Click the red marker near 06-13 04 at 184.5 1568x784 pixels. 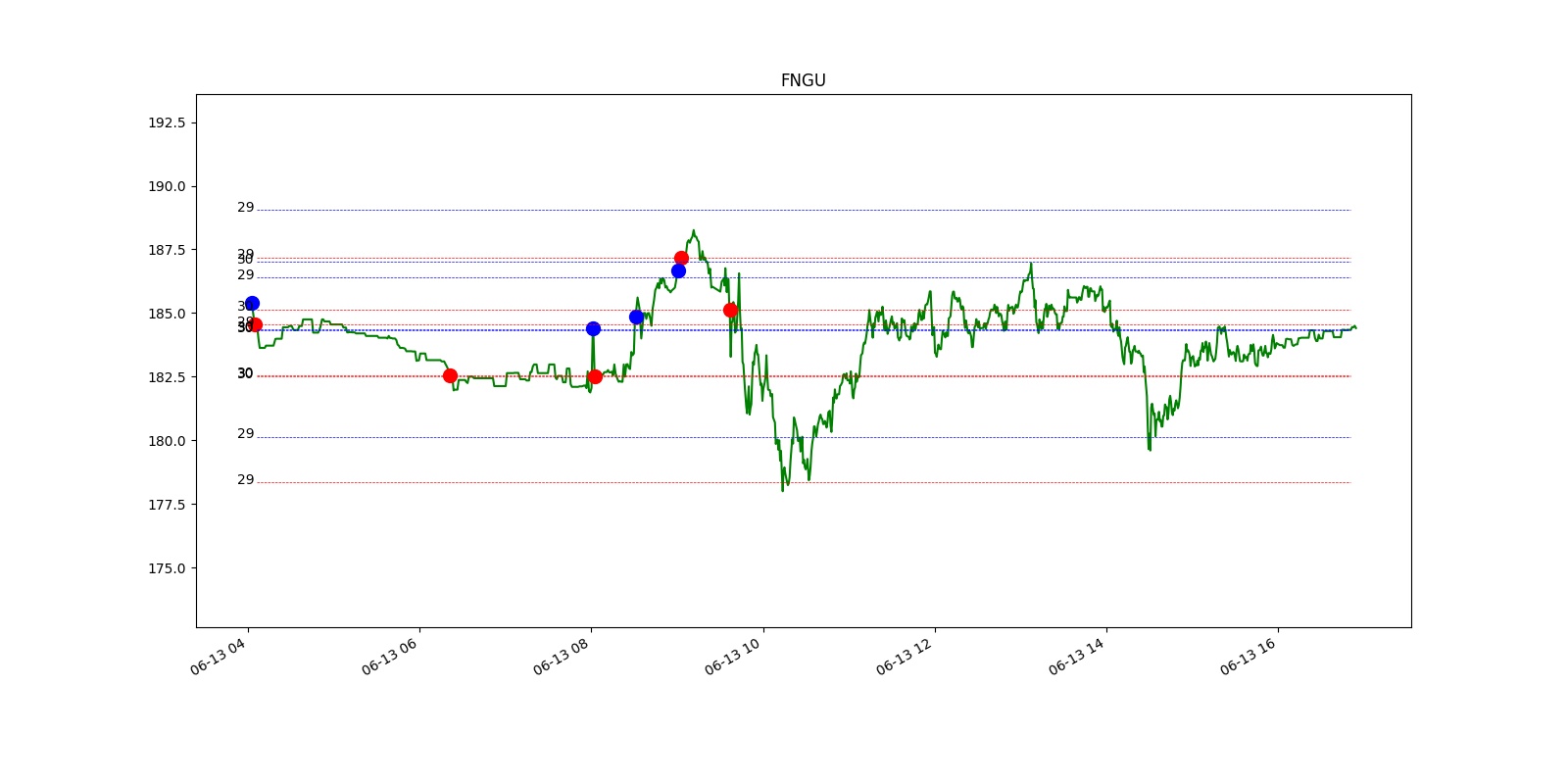(x=255, y=324)
